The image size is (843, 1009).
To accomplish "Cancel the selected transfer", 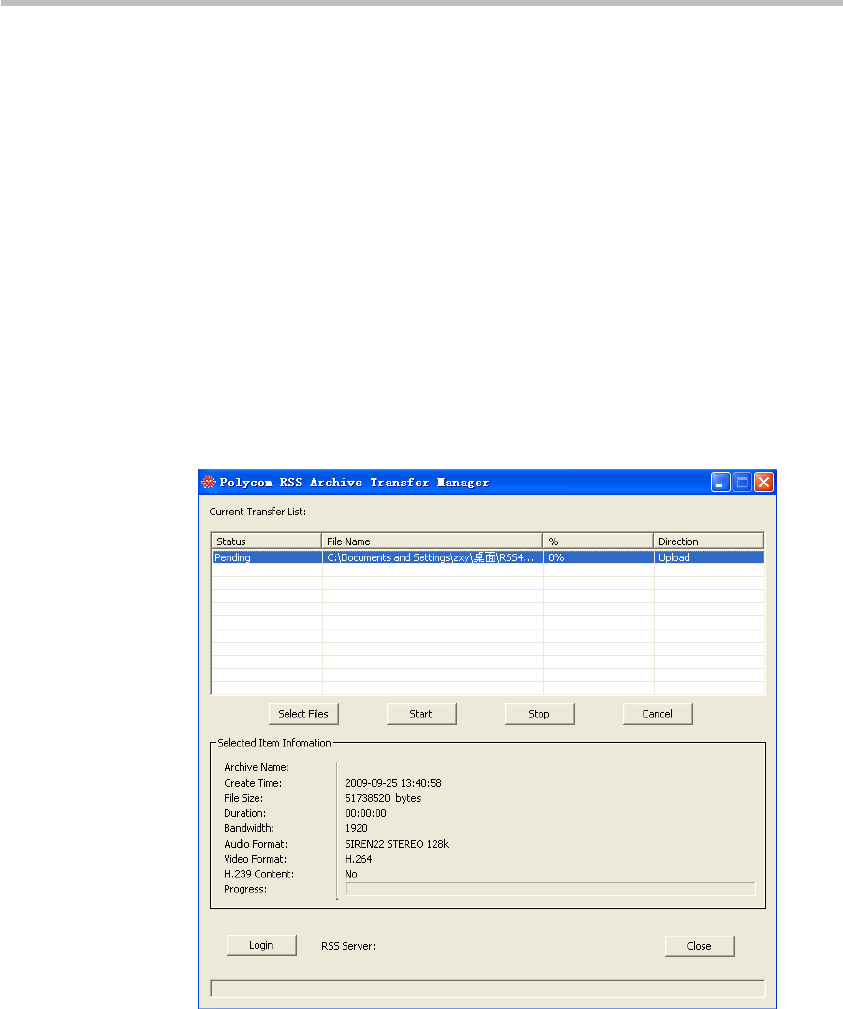I will click(658, 714).
